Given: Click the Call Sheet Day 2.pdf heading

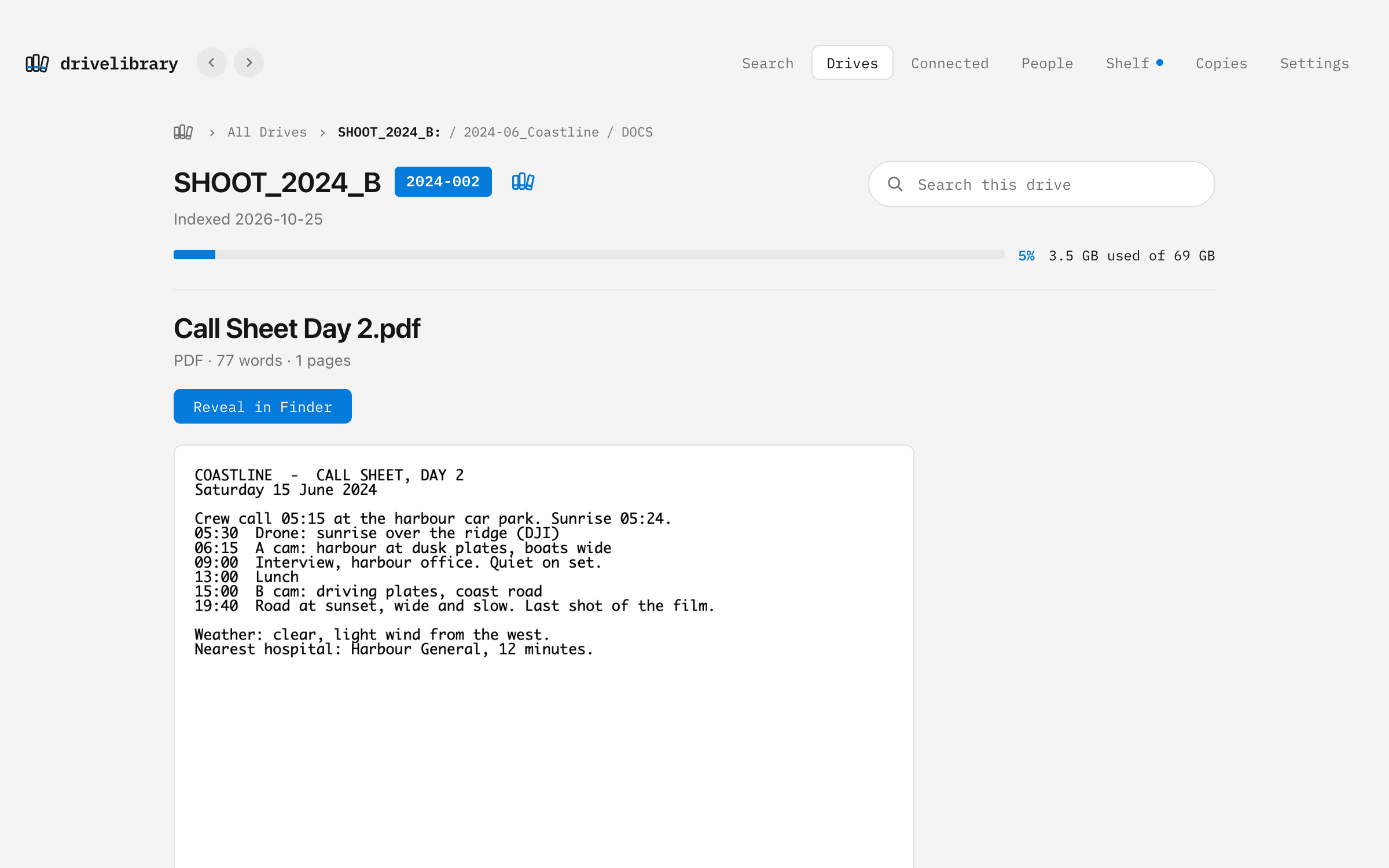Looking at the screenshot, I should (297, 329).
